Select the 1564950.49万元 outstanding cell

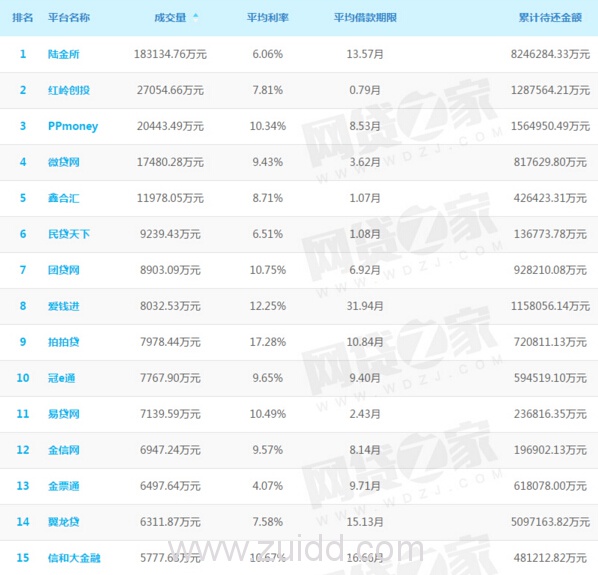point(550,126)
